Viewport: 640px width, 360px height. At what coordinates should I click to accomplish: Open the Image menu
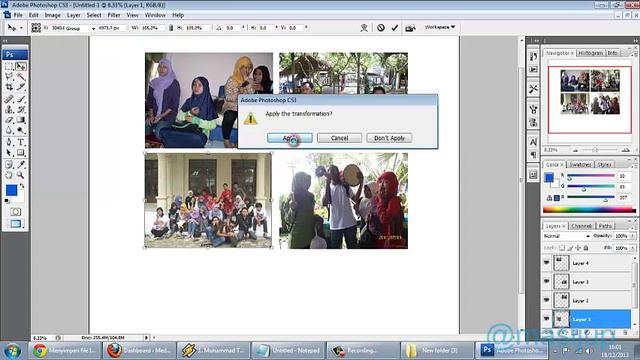52,15
